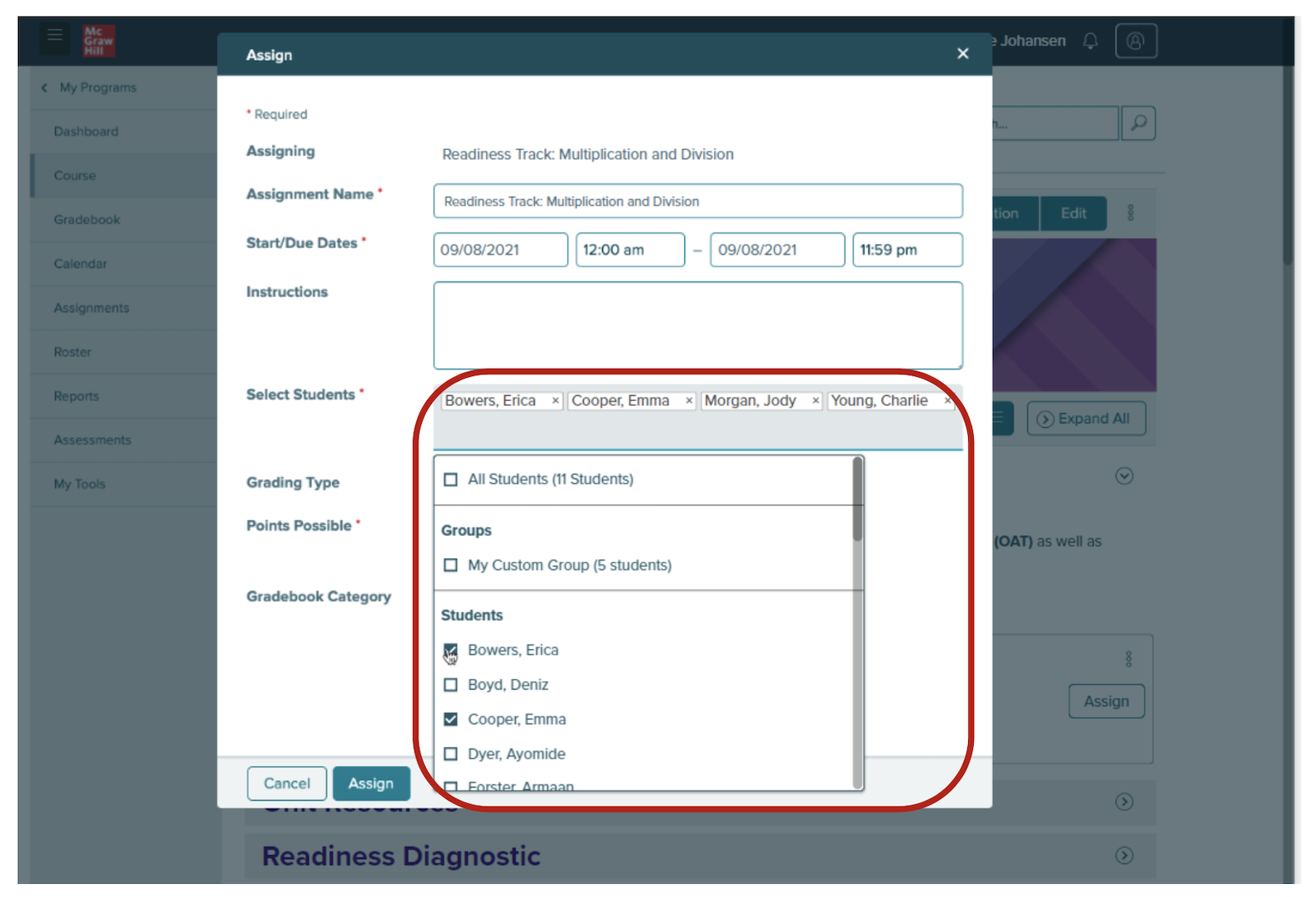Click the search magnifier icon
Screen dimensions: 1316x897
click(1138, 123)
